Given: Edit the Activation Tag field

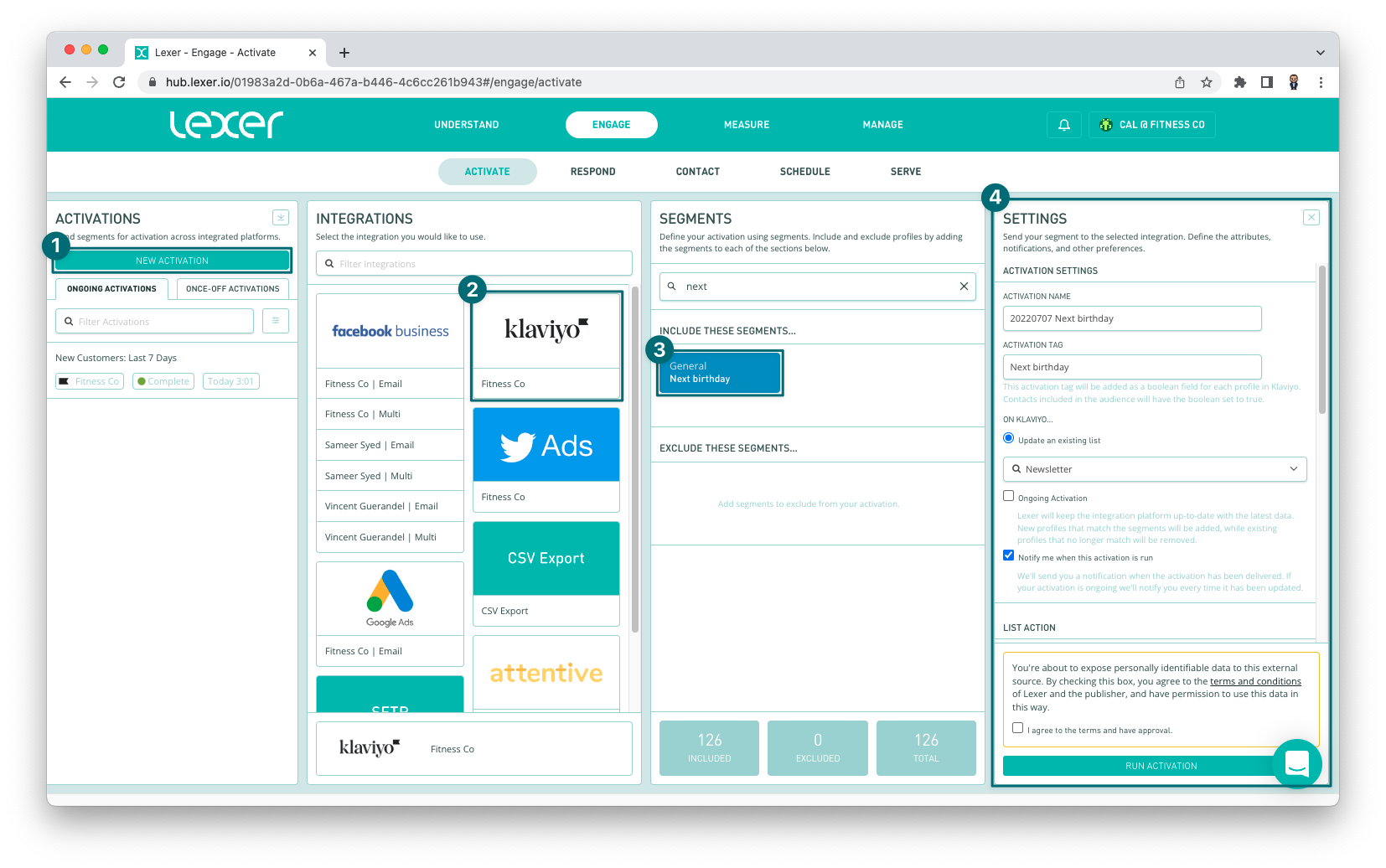Looking at the screenshot, I should coord(1132,367).
